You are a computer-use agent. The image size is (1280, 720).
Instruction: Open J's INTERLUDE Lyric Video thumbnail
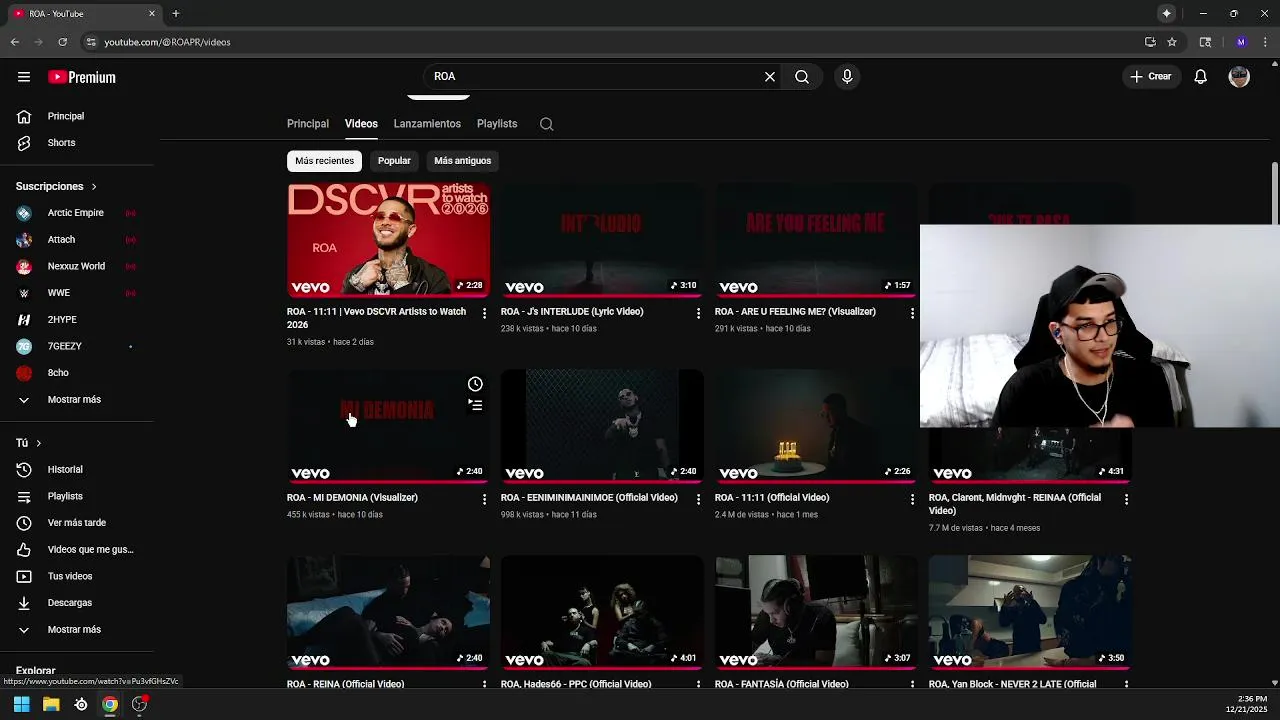[602, 240]
